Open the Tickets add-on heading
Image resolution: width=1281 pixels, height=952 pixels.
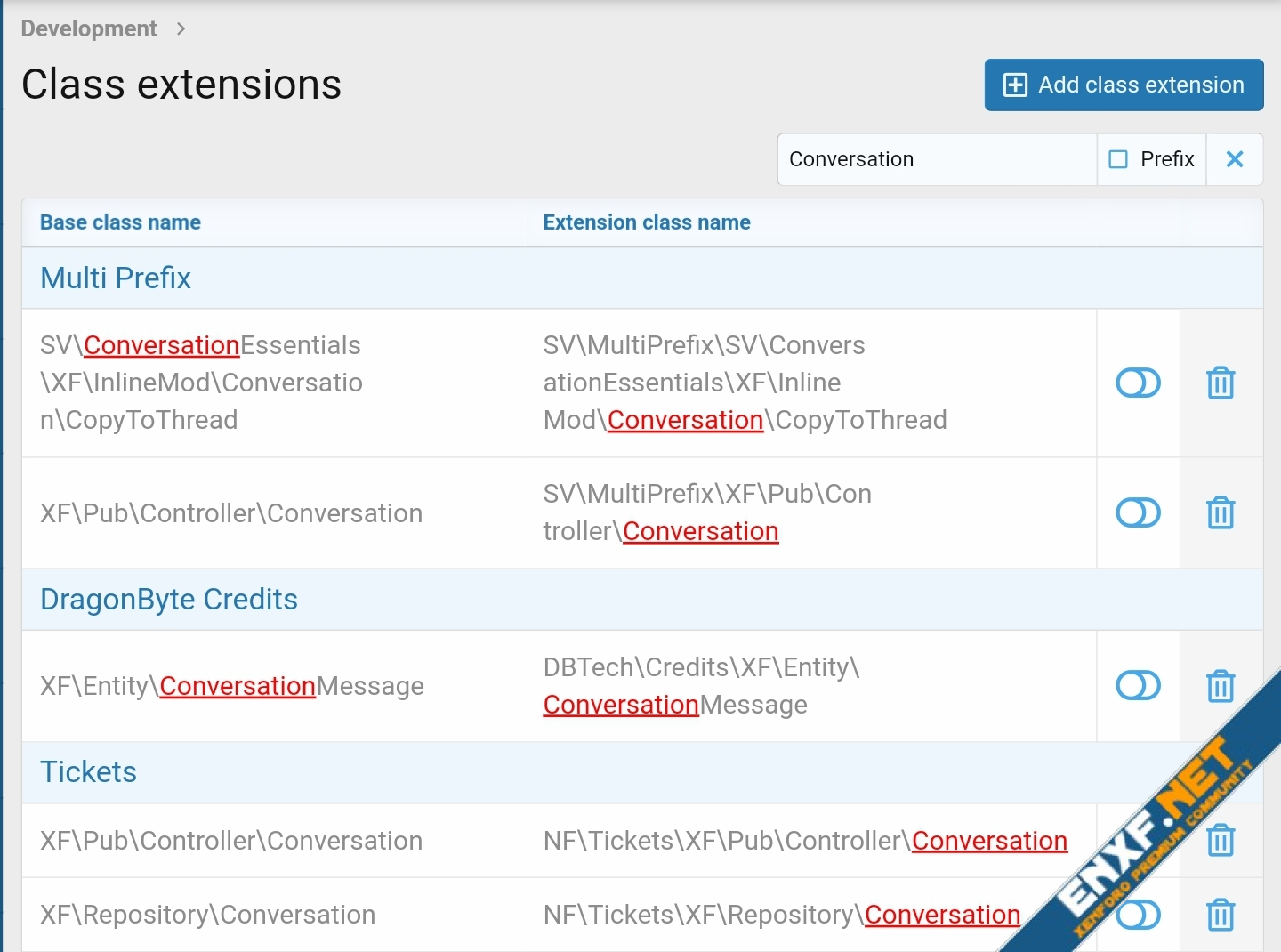tap(89, 772)
